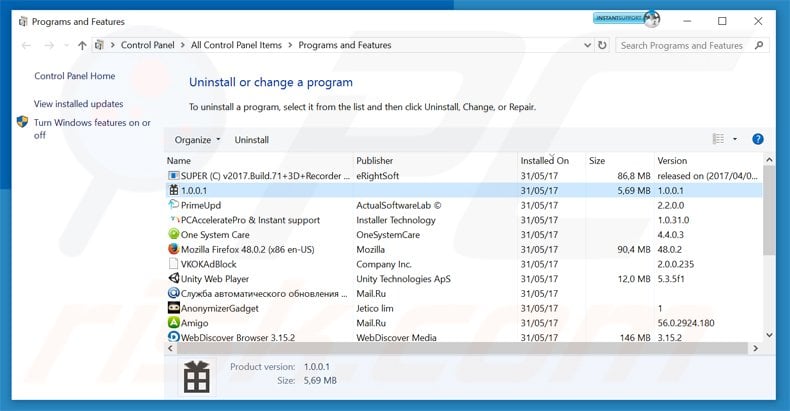Click the vertical scrollbar thumb
This screenshot has height=411, width=790.
(x=769, y=210)
